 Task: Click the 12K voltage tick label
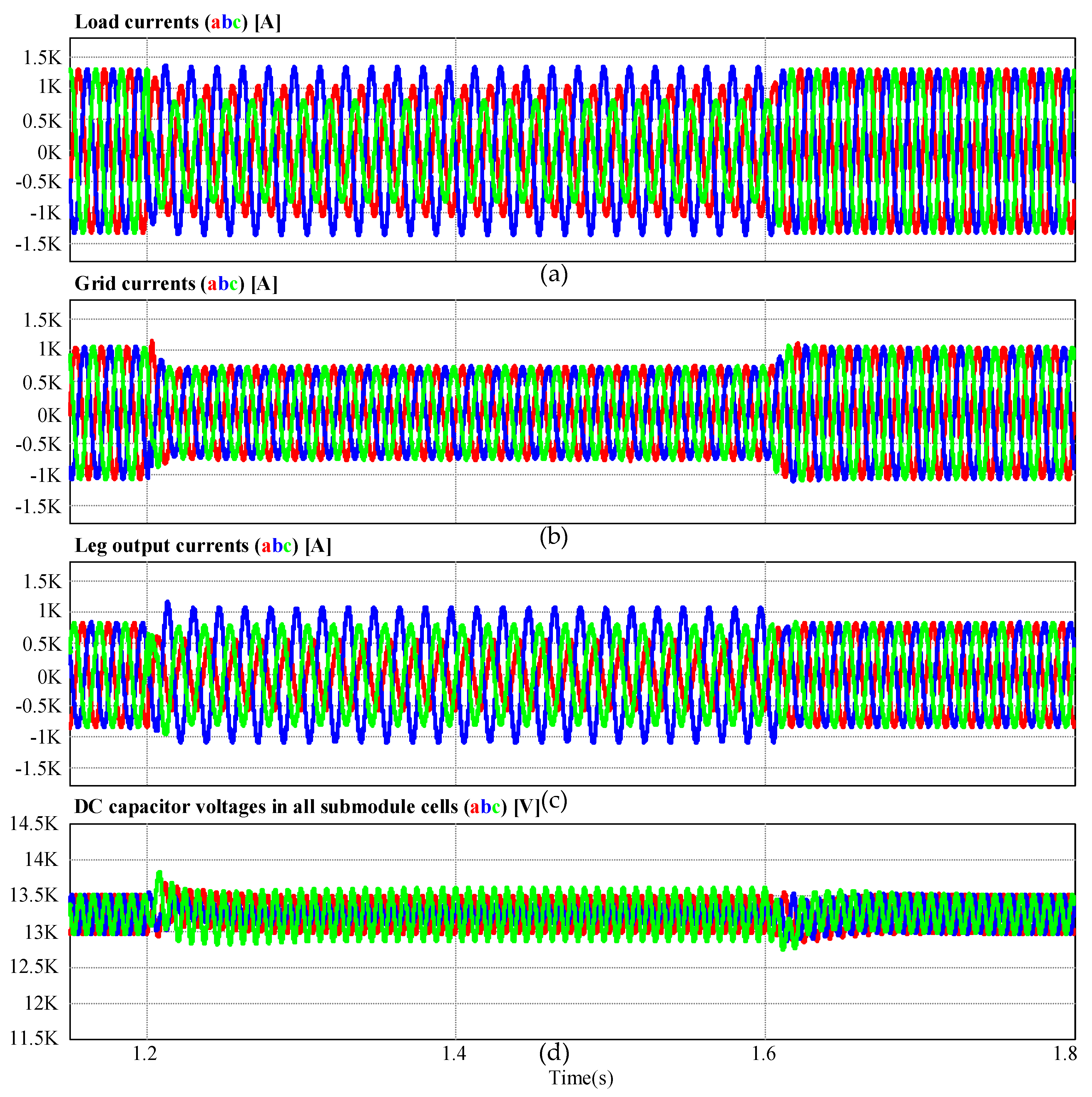tap(41, 1003)
